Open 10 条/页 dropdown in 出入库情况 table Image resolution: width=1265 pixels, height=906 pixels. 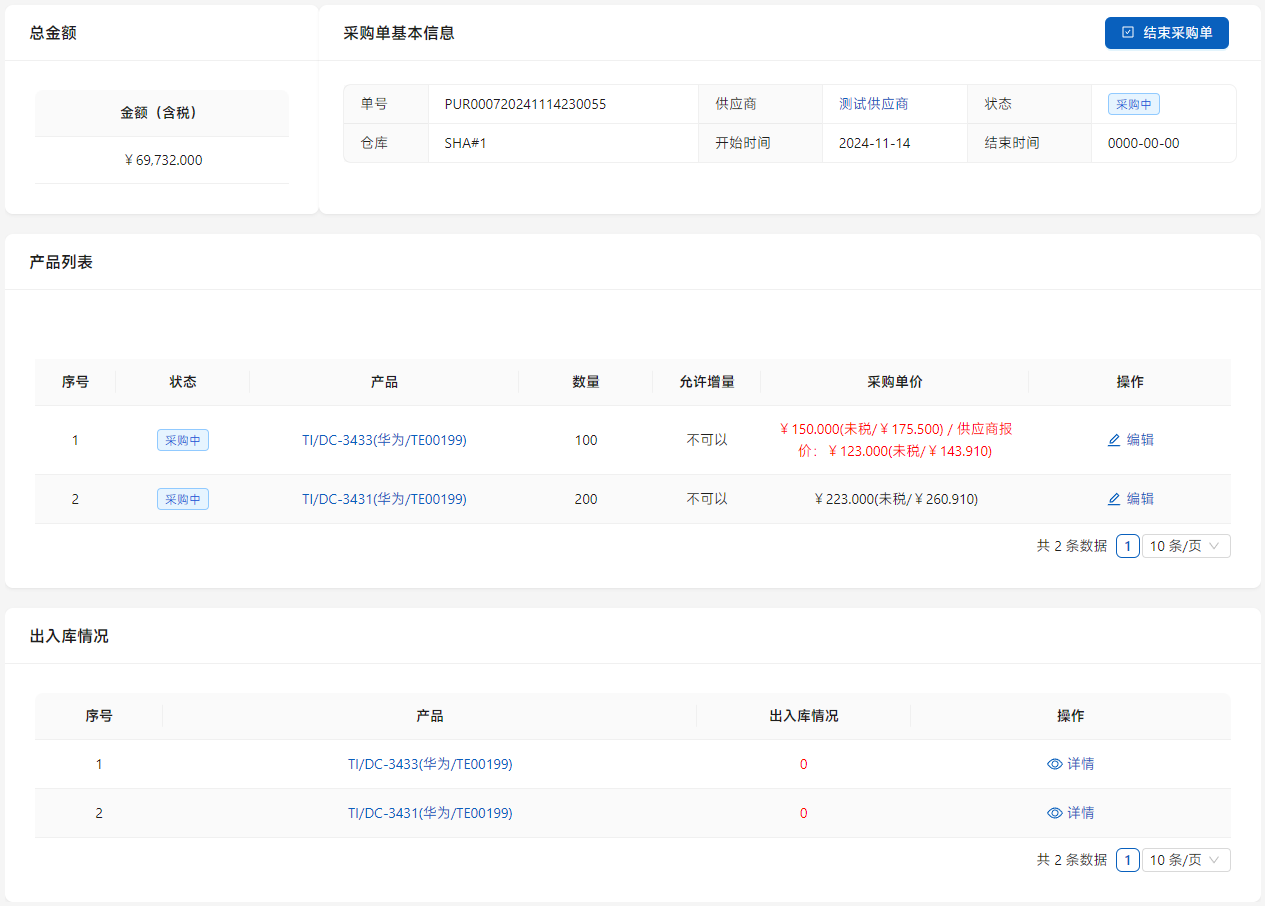click(1186, 860)
